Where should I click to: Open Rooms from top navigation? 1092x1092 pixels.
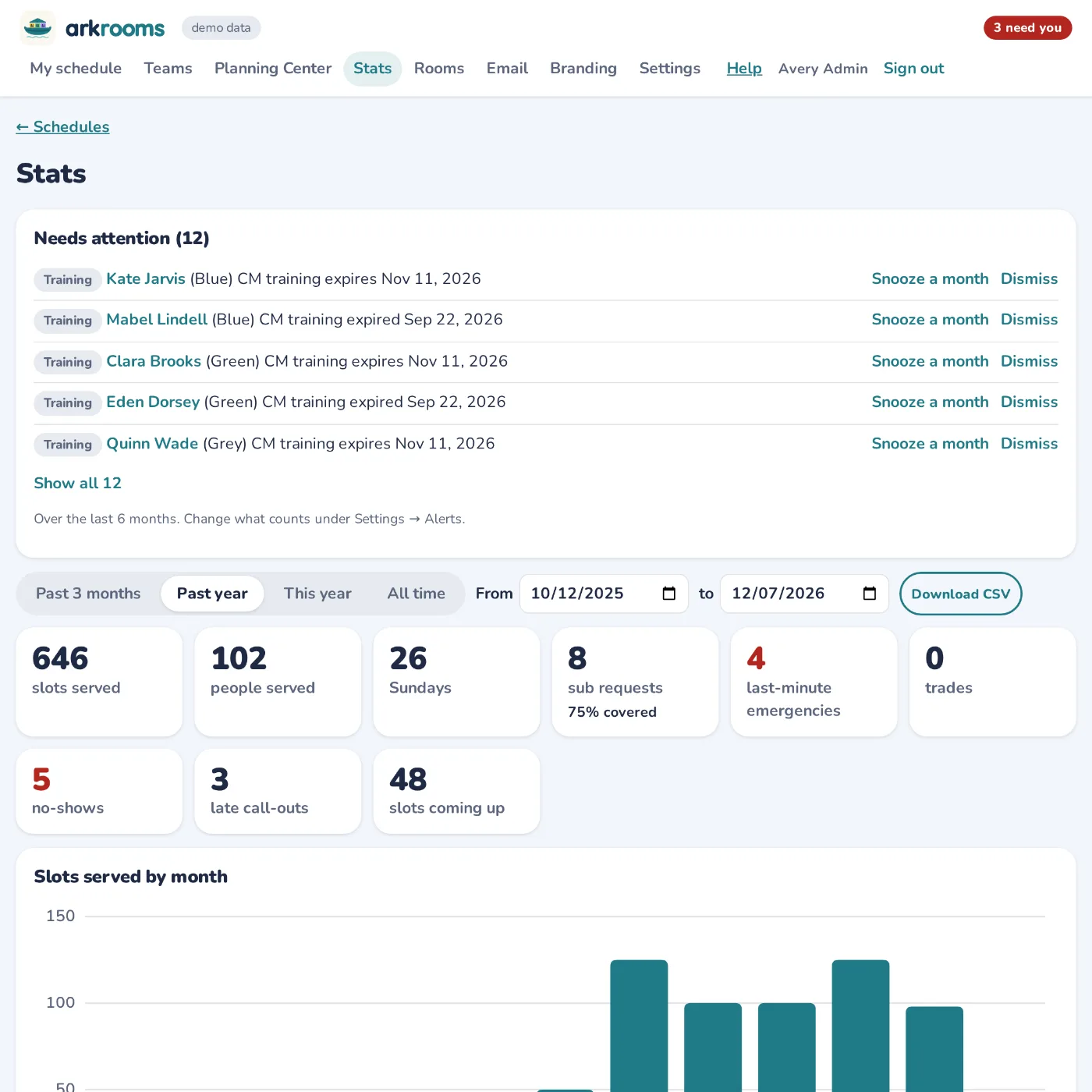tap(439, 69)
